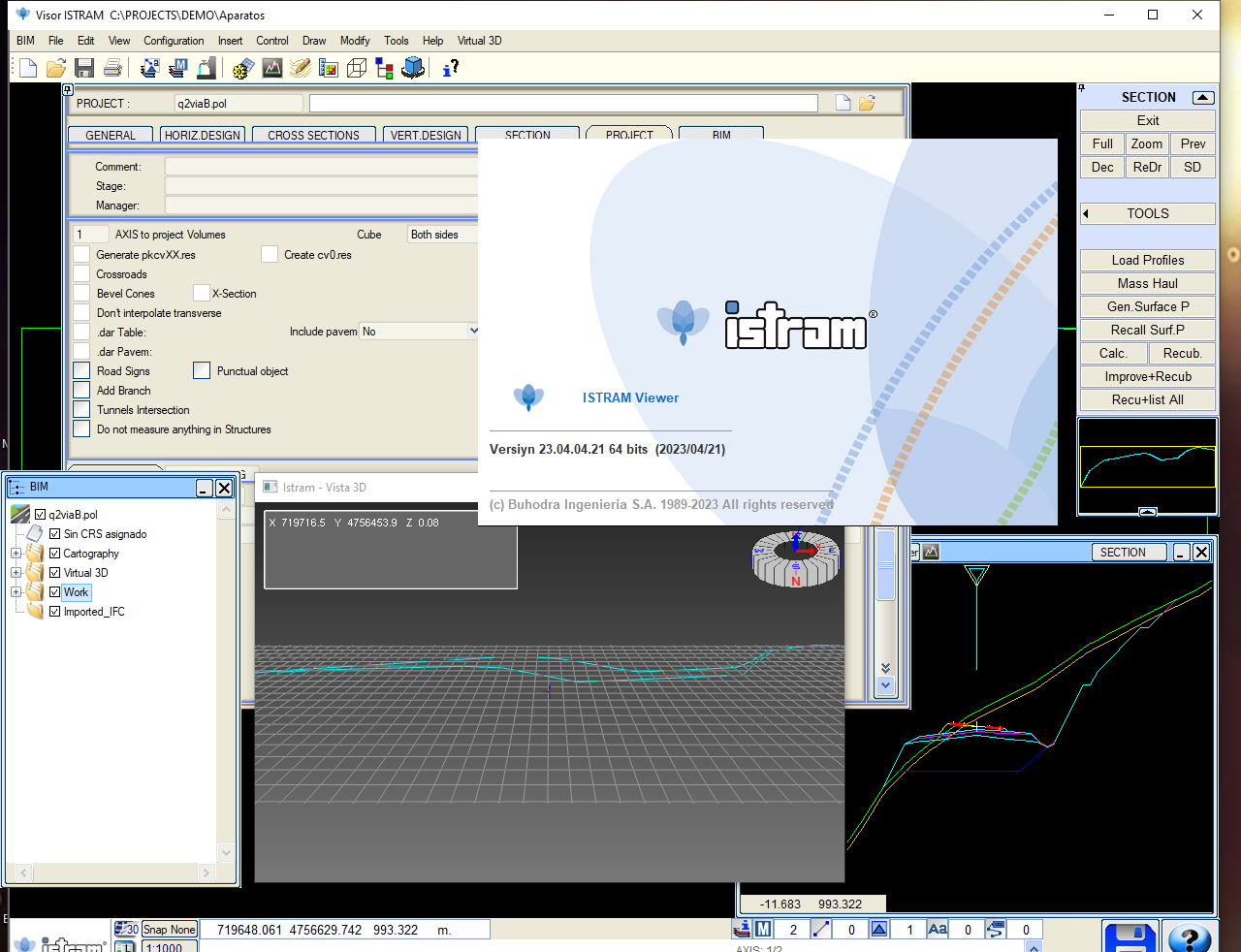This screenshot has width=1241, height=952.
Task: Click the profile graph toolbar icon
Action: coord(271,68)
